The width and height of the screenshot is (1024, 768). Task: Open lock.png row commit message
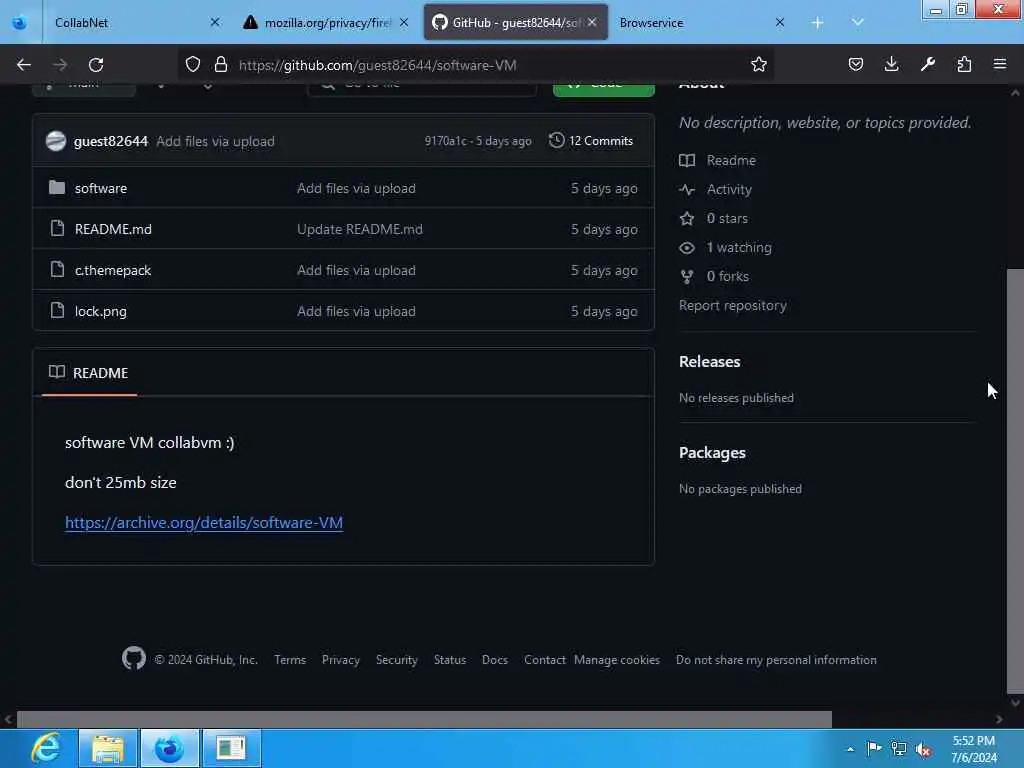pos(356,312)
